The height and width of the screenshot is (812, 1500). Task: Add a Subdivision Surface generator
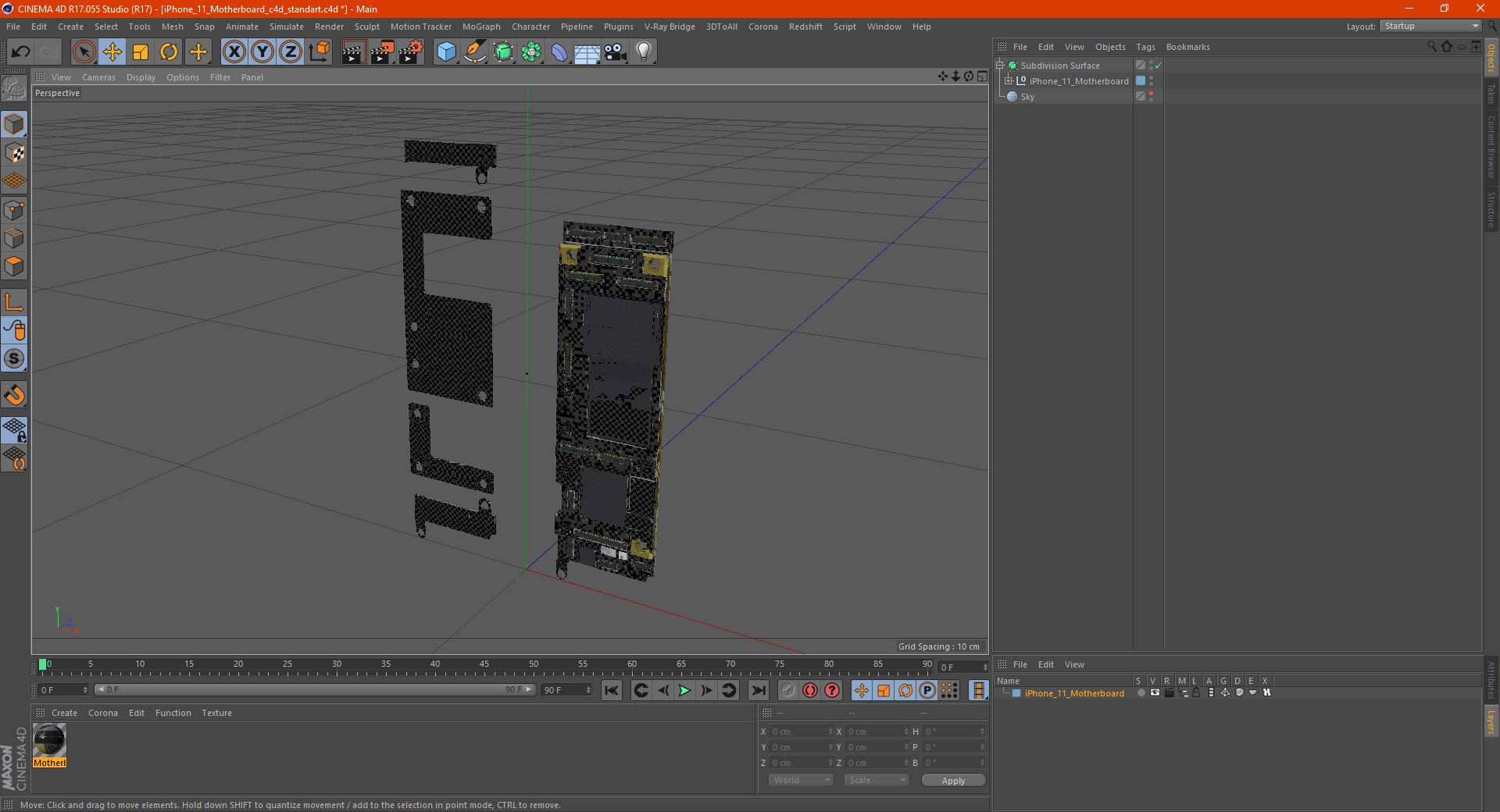click(x=503, y=52)
